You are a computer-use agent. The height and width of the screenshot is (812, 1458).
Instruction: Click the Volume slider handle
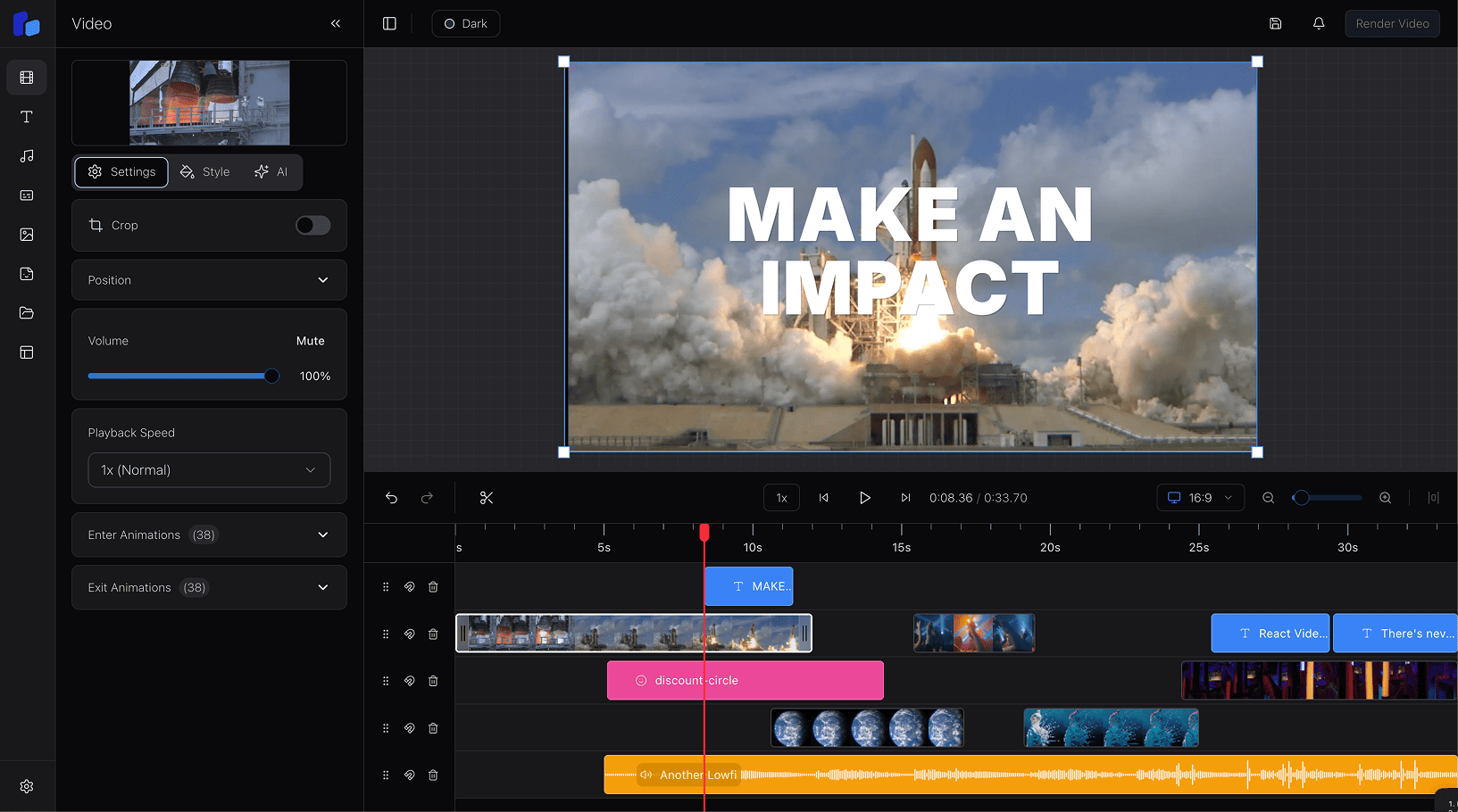tap(271, 377)
